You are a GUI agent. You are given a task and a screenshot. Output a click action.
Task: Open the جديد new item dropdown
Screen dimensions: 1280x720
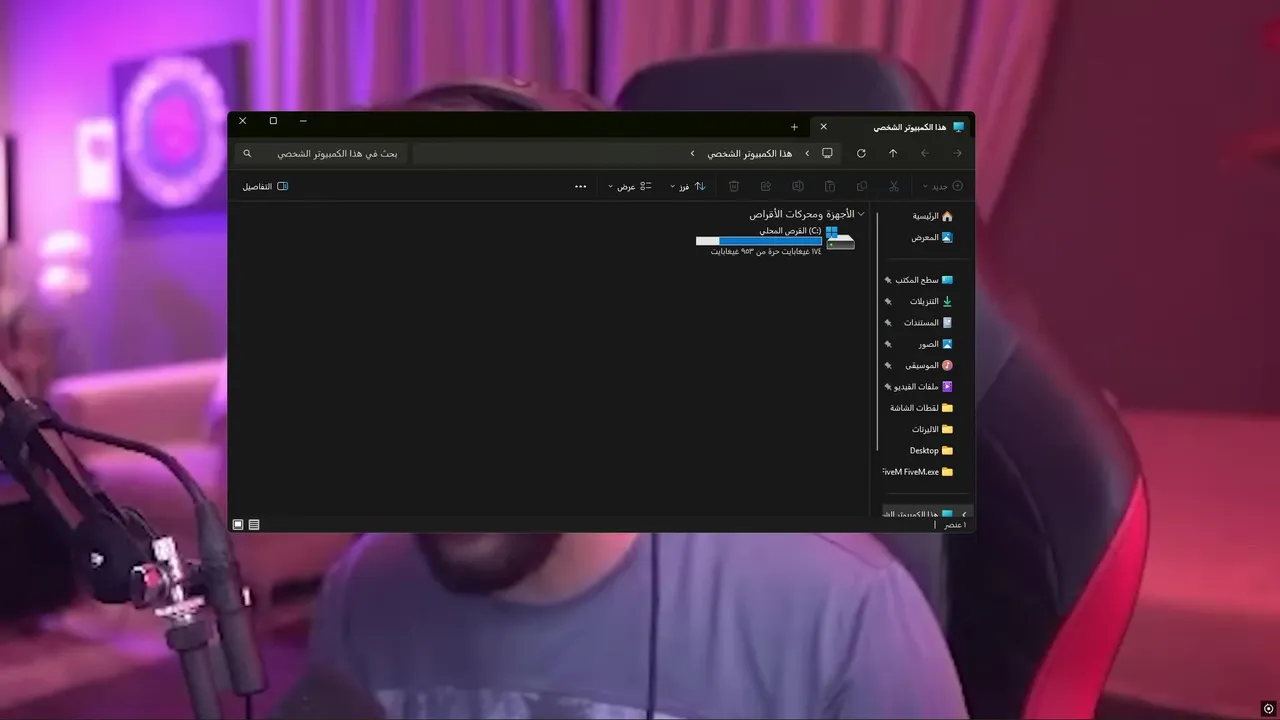click(x=942, y=186)
